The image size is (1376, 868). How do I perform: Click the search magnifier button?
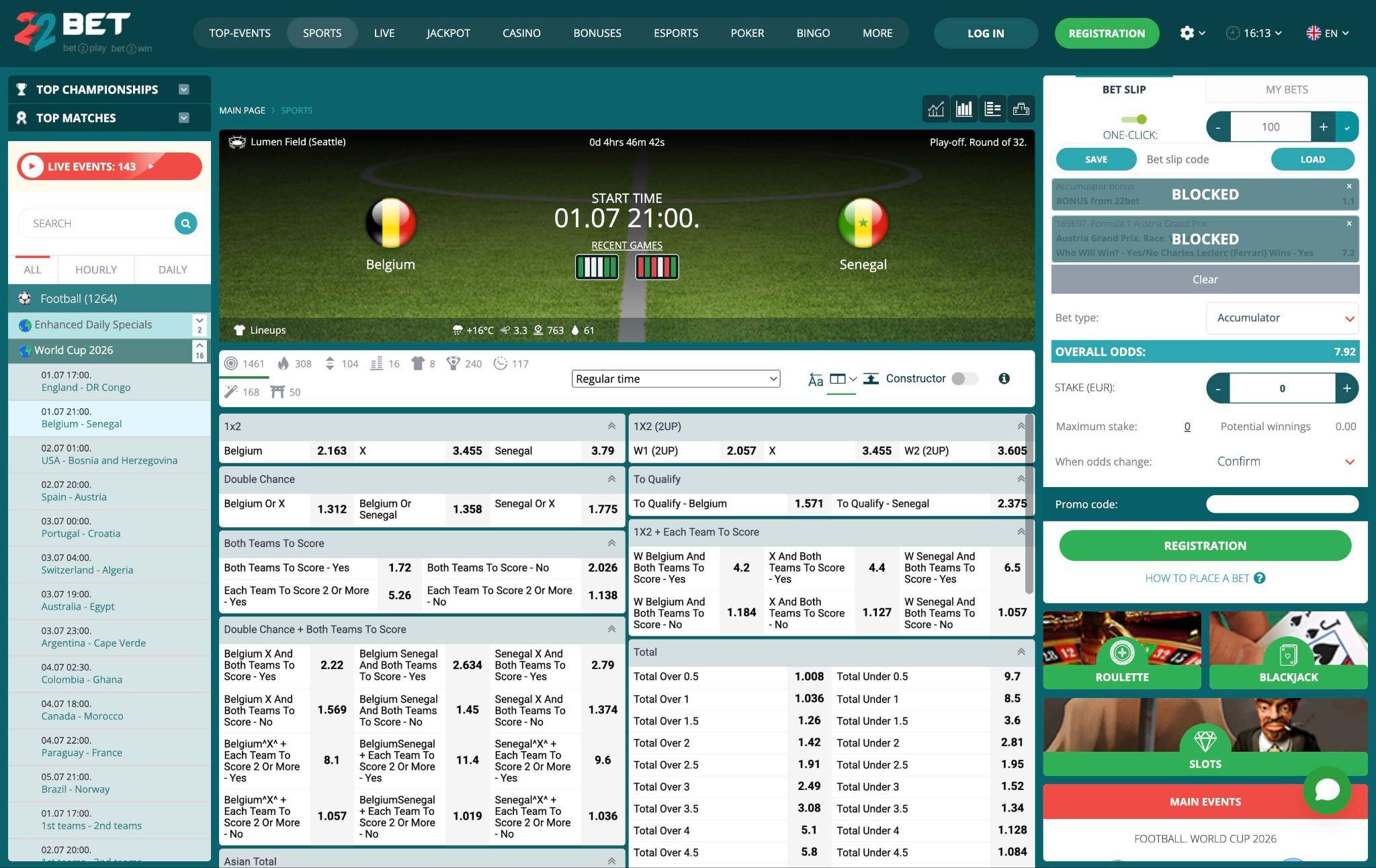click(x=185, y=223)
